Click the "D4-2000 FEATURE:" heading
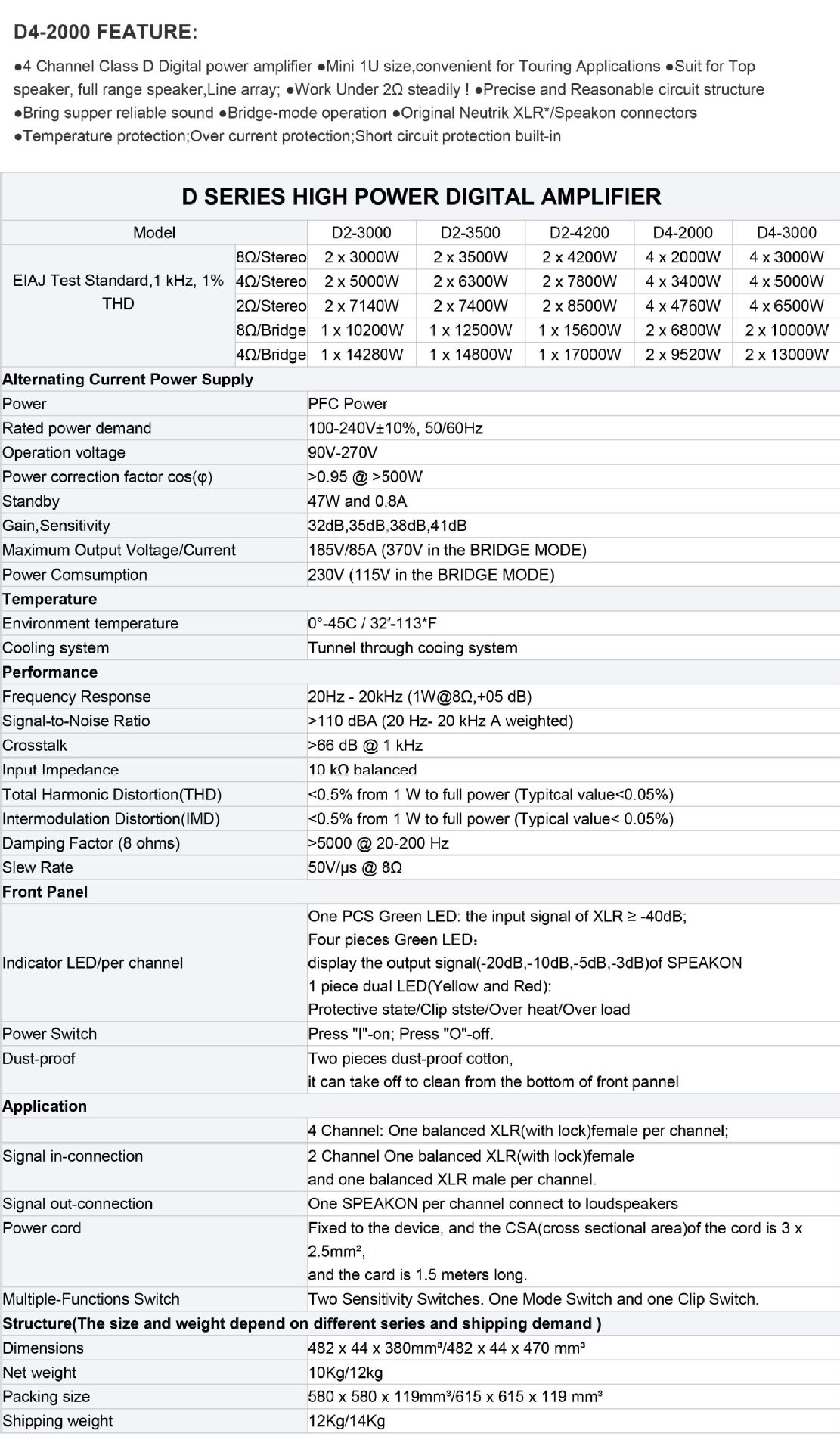The height and width of the screenshot is (1452, 840). [x=106, y=32]
